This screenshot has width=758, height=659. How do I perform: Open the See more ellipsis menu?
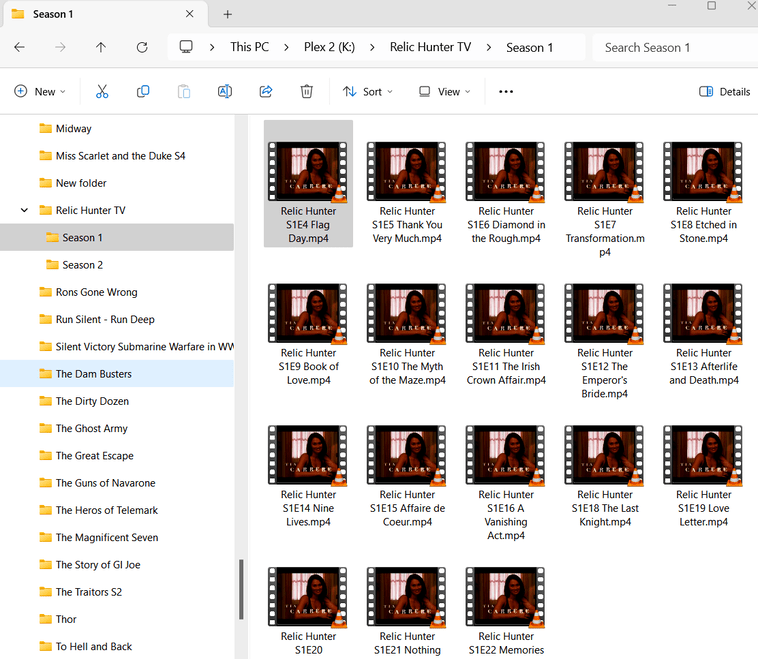pyautogui.click(x=506, y=91)
